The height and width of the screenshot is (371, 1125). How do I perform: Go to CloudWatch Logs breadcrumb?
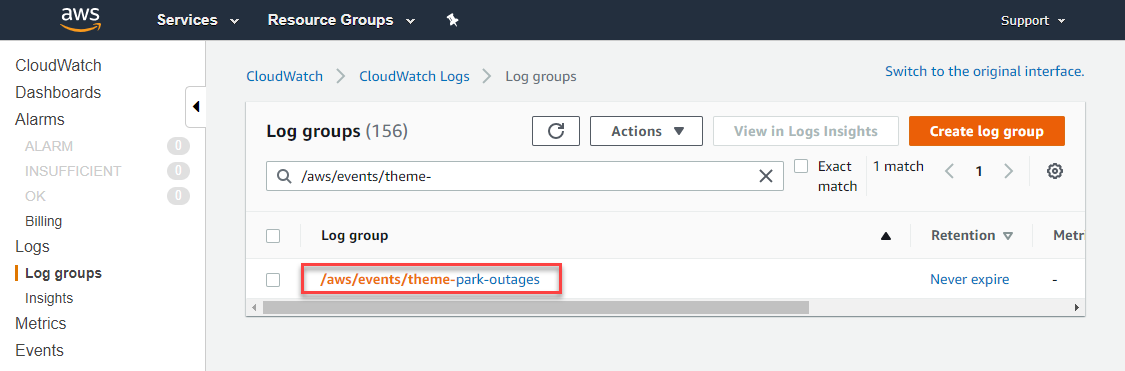coord(415,76)
